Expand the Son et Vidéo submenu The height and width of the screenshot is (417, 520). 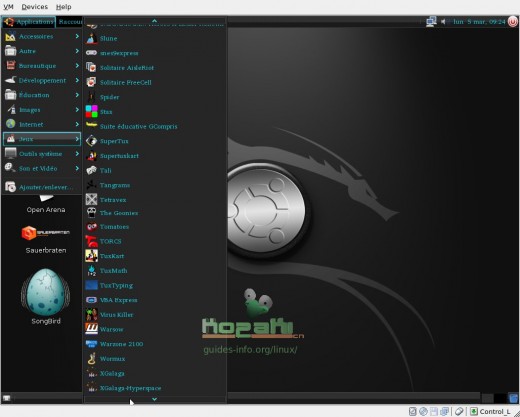(x=42, y=168)
